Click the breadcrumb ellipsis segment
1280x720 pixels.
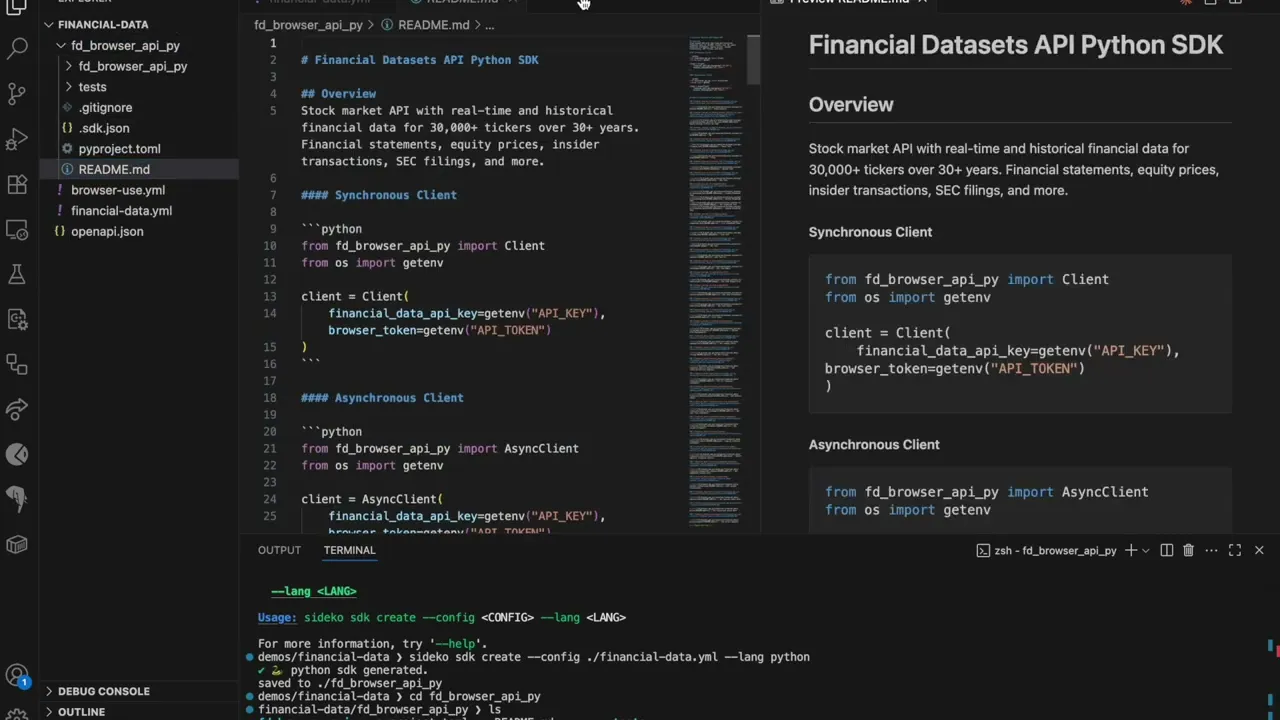click(489, 25)
